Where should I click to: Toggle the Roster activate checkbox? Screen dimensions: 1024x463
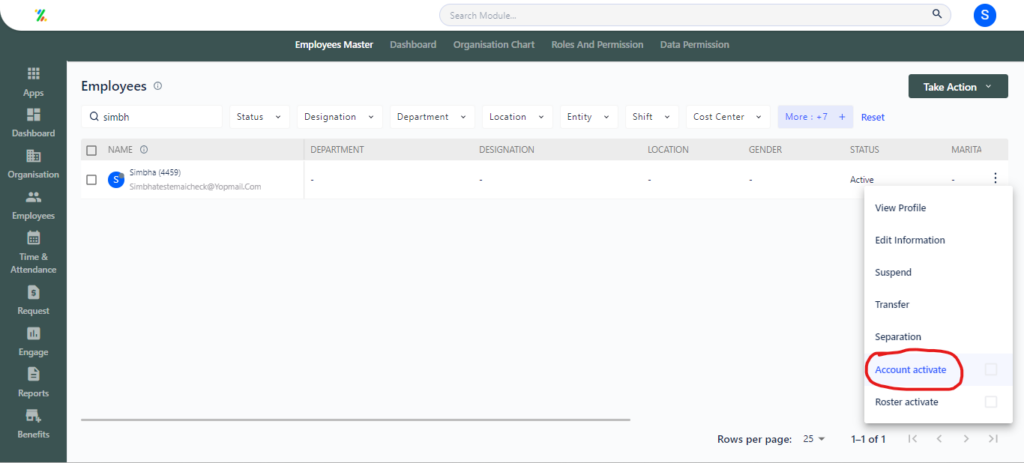(991, 402)
